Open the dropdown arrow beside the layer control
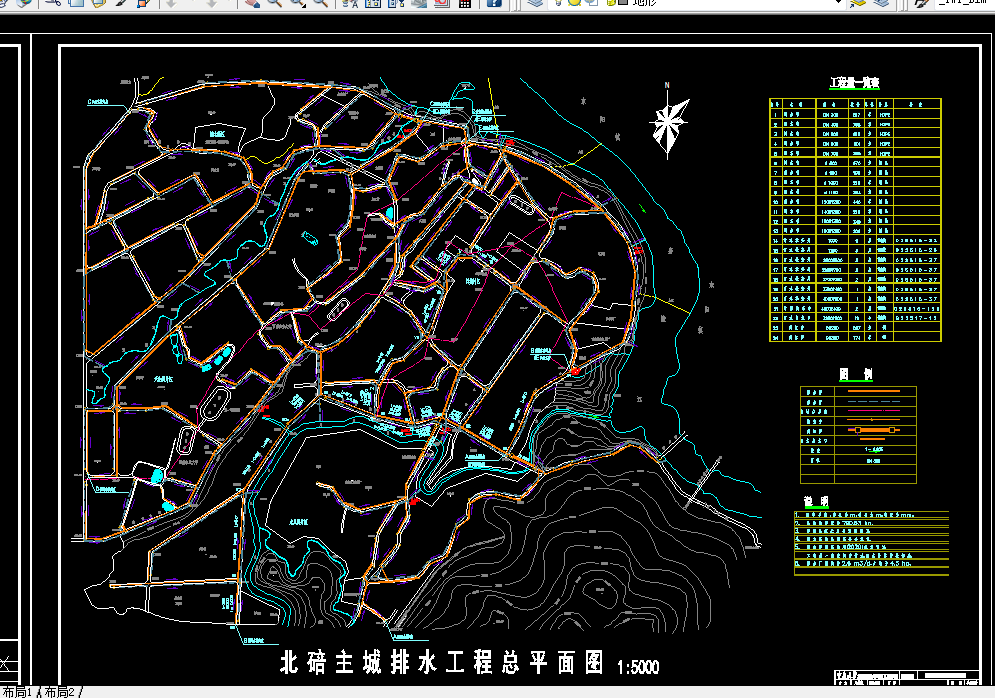 pos(838,4)
